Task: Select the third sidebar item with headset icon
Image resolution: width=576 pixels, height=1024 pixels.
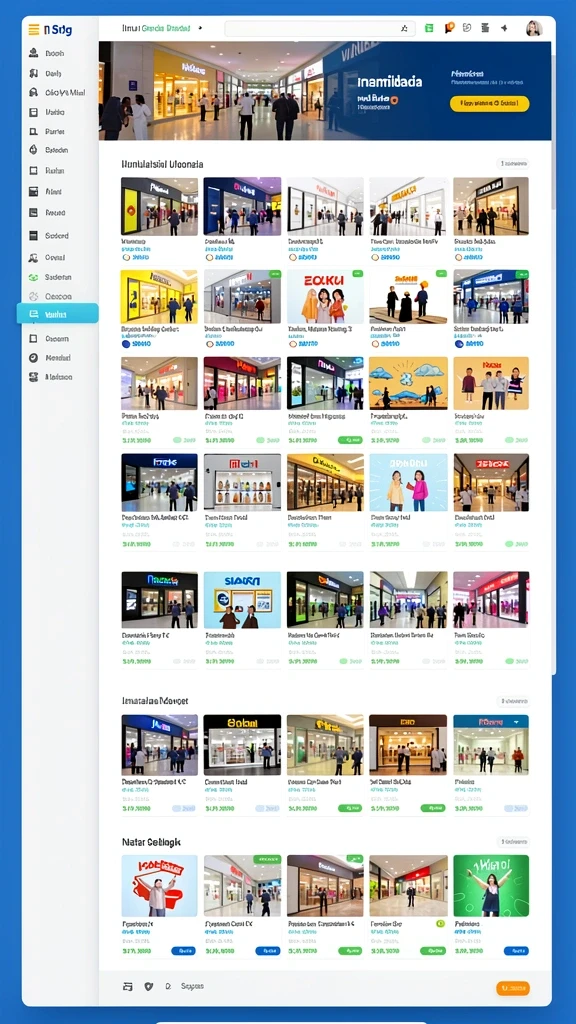Action: (x=59, y=93)
